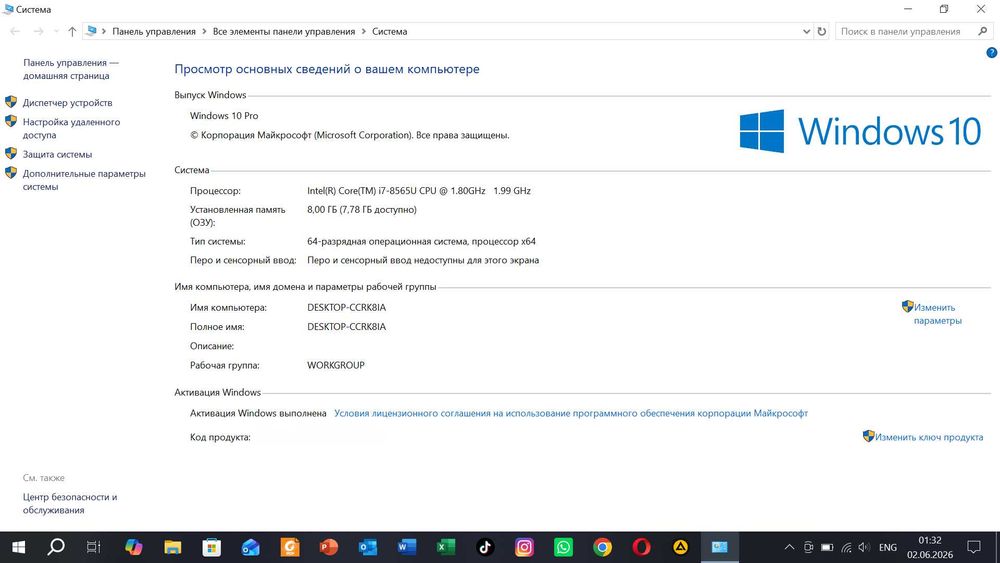Open the notification center icon
The width and height of the screenshot is (1000, 563).
tap(974, 547)
